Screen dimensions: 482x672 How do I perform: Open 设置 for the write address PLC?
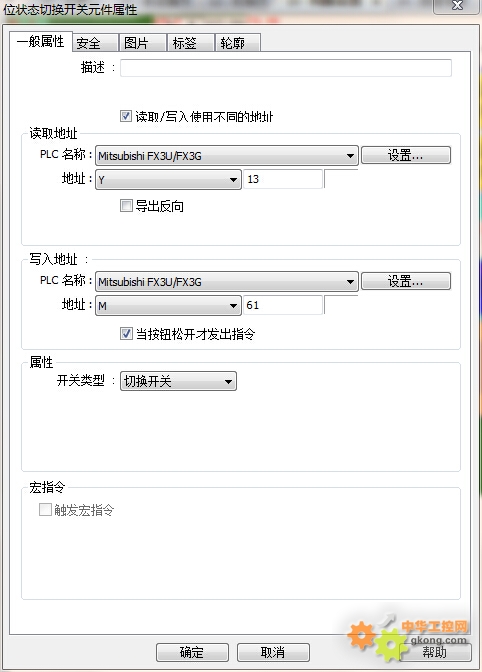(406, 281)
